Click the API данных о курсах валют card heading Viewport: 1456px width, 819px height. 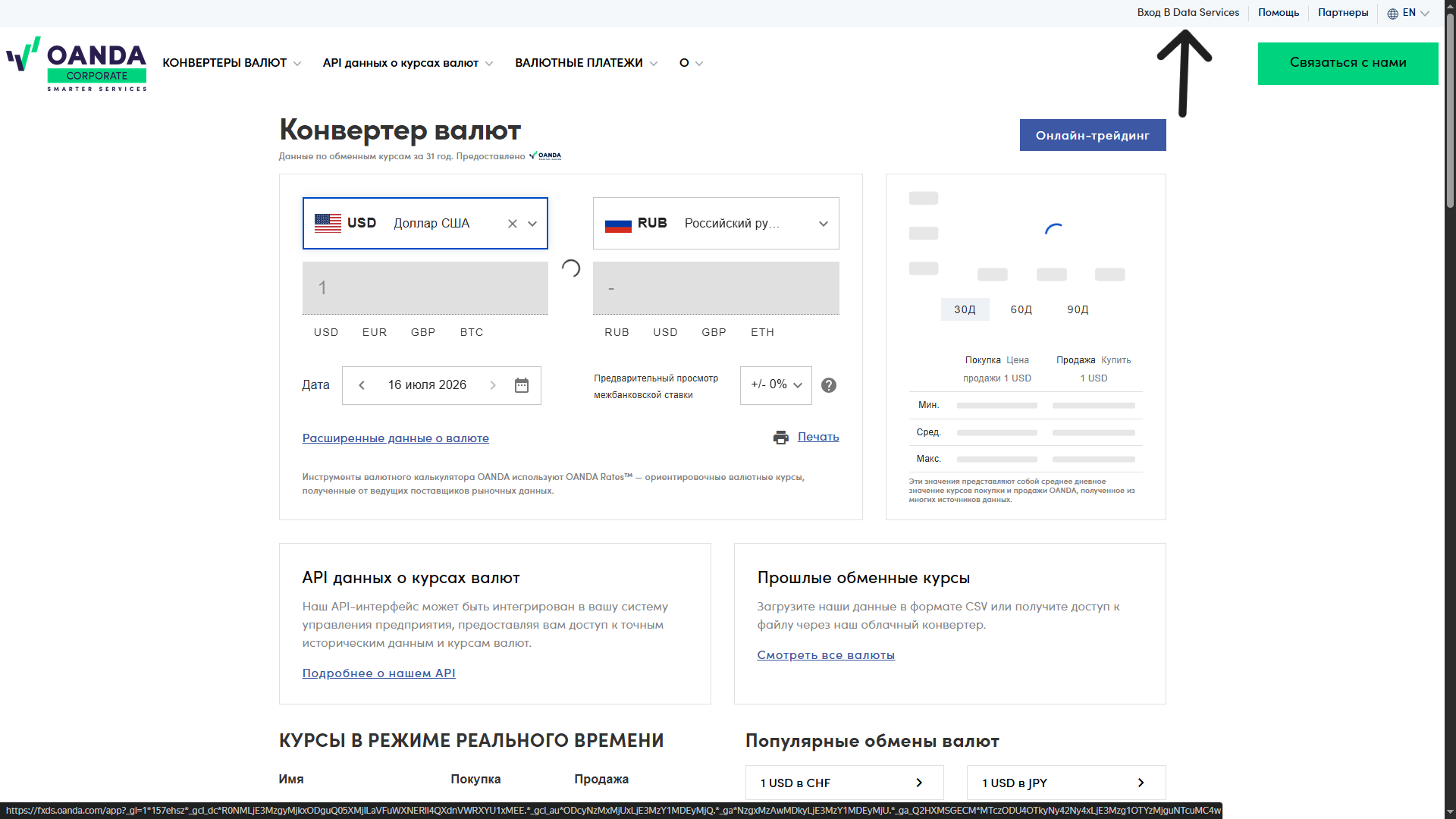(411, 578)
